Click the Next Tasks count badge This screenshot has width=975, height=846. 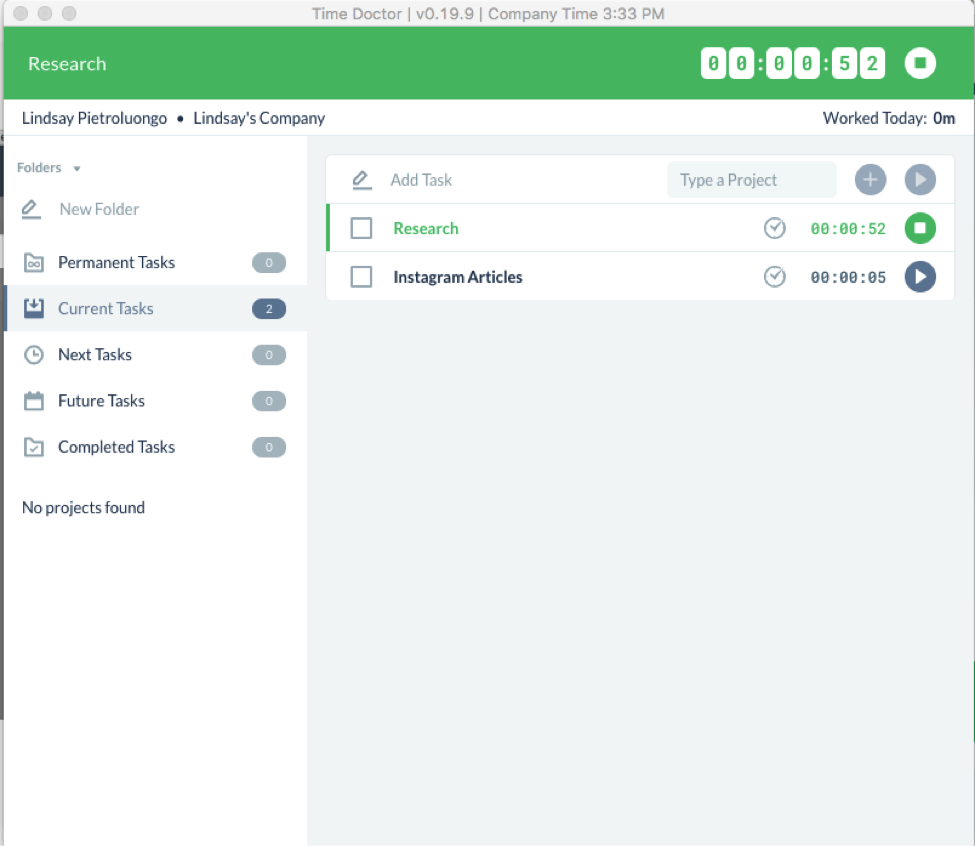tap(269, 355)
